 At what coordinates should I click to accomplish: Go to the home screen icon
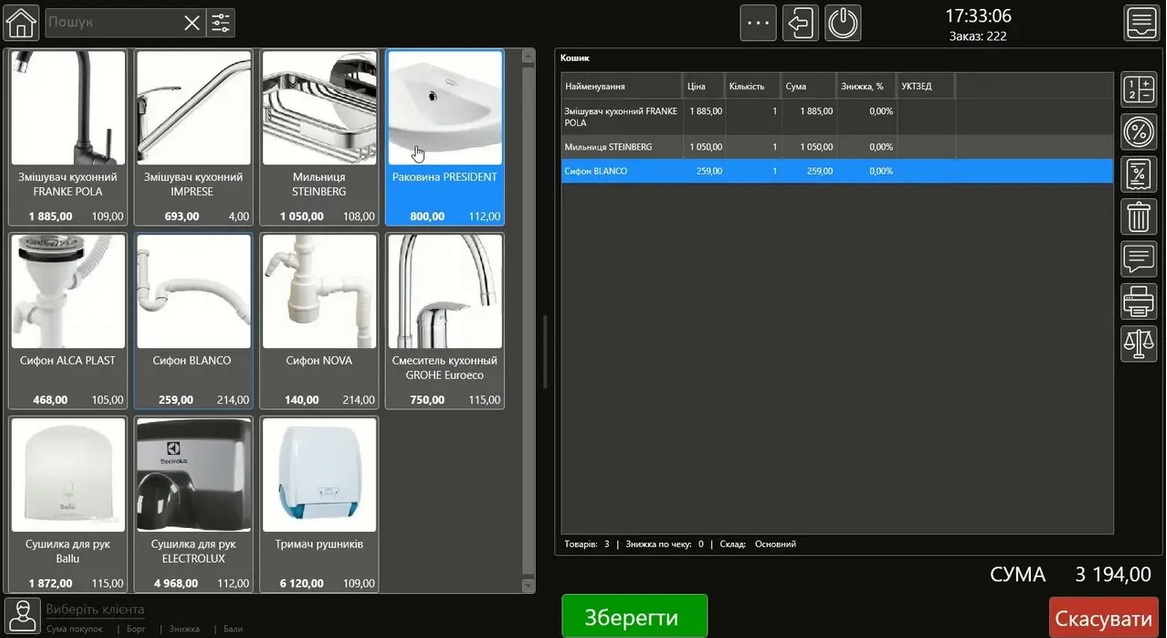(x=21, y=22)
